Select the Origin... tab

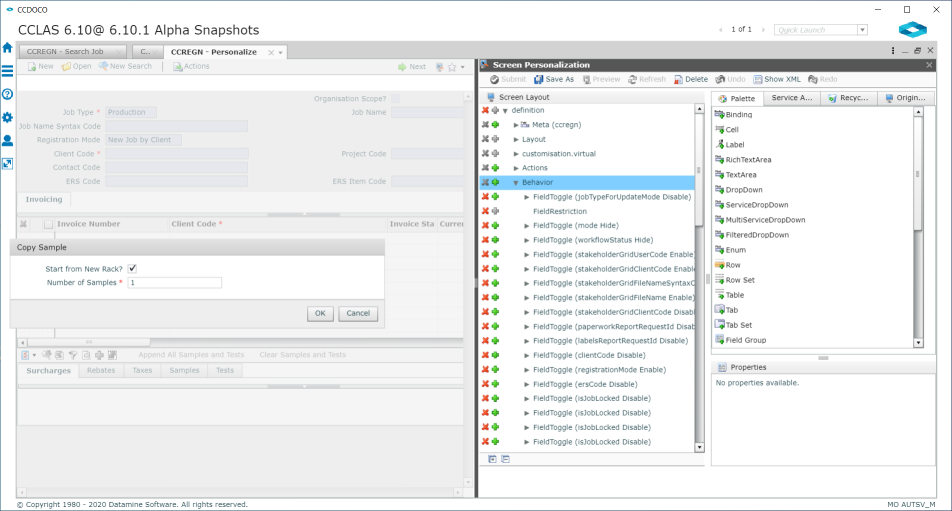click(x=906, y=98)
